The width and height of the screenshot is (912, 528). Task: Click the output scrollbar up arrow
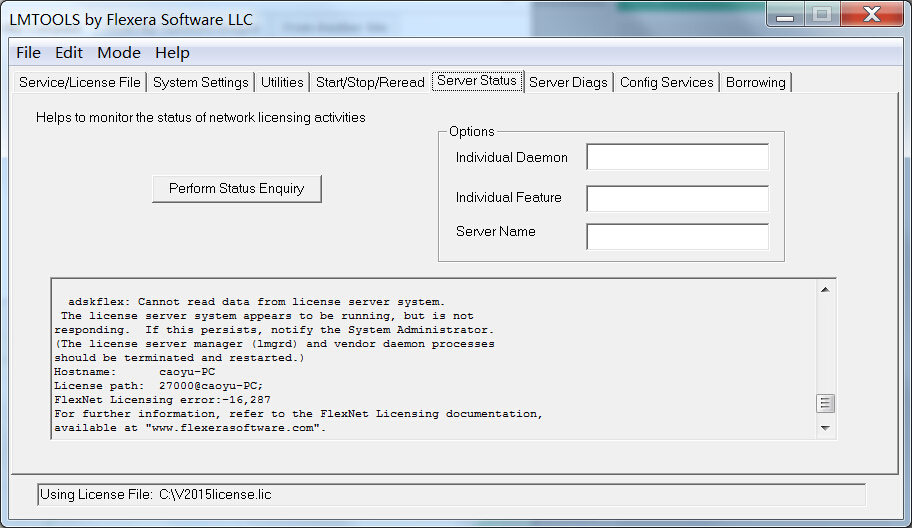tap(825, 290)
